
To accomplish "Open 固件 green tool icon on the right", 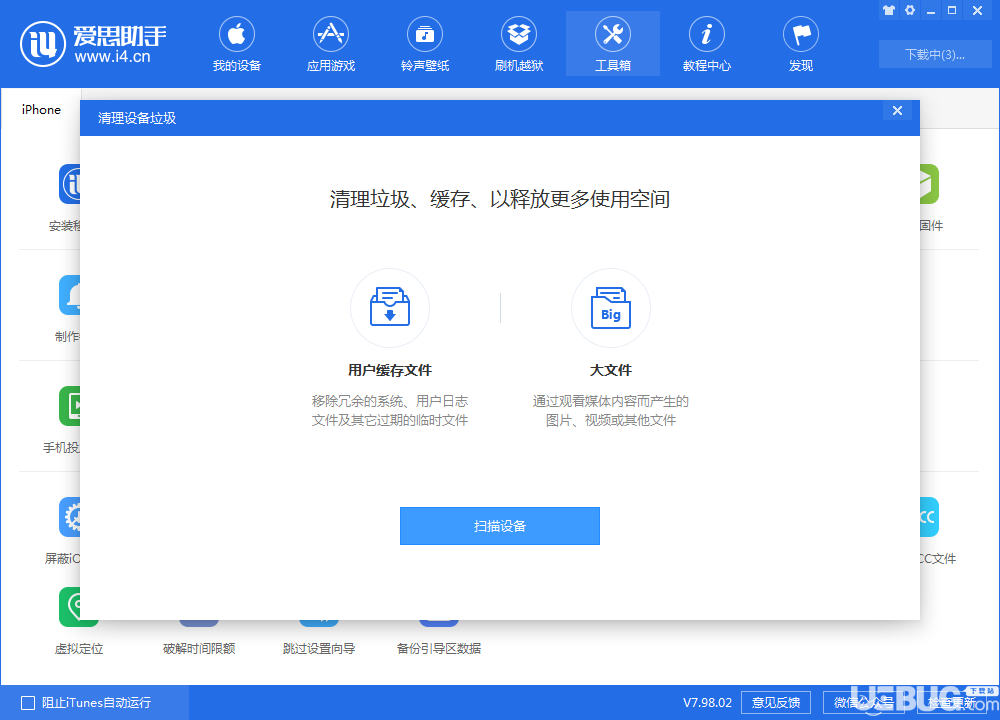I will point(929,184).
